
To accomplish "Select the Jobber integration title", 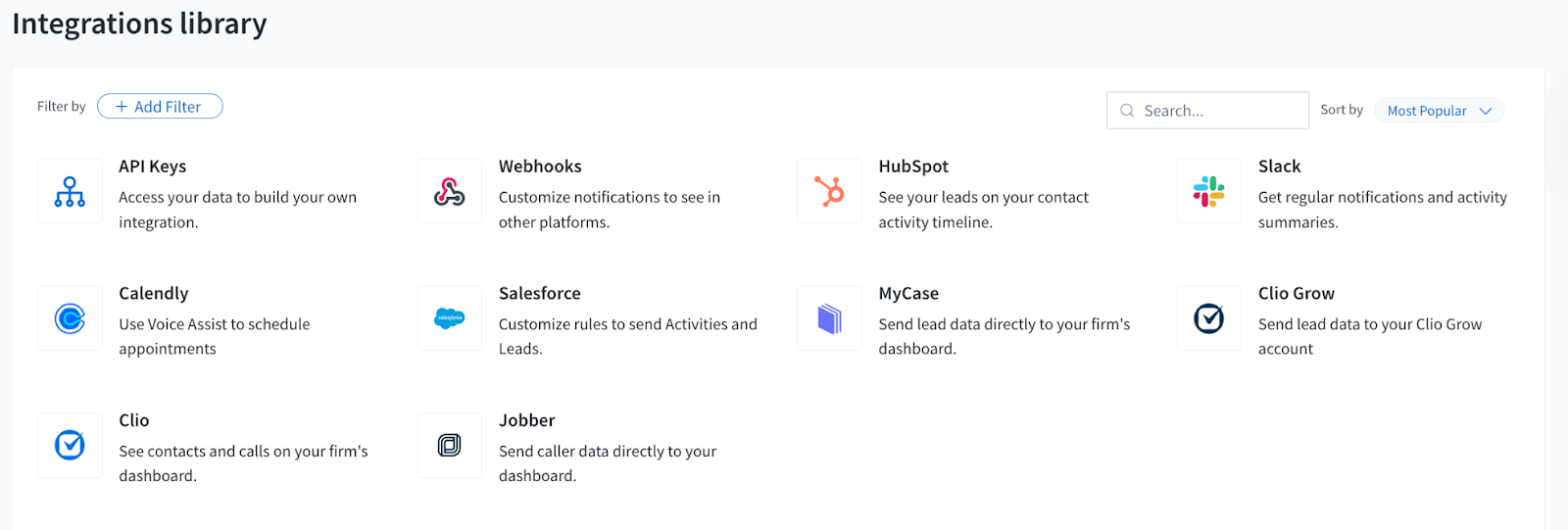I will [527, 420].
